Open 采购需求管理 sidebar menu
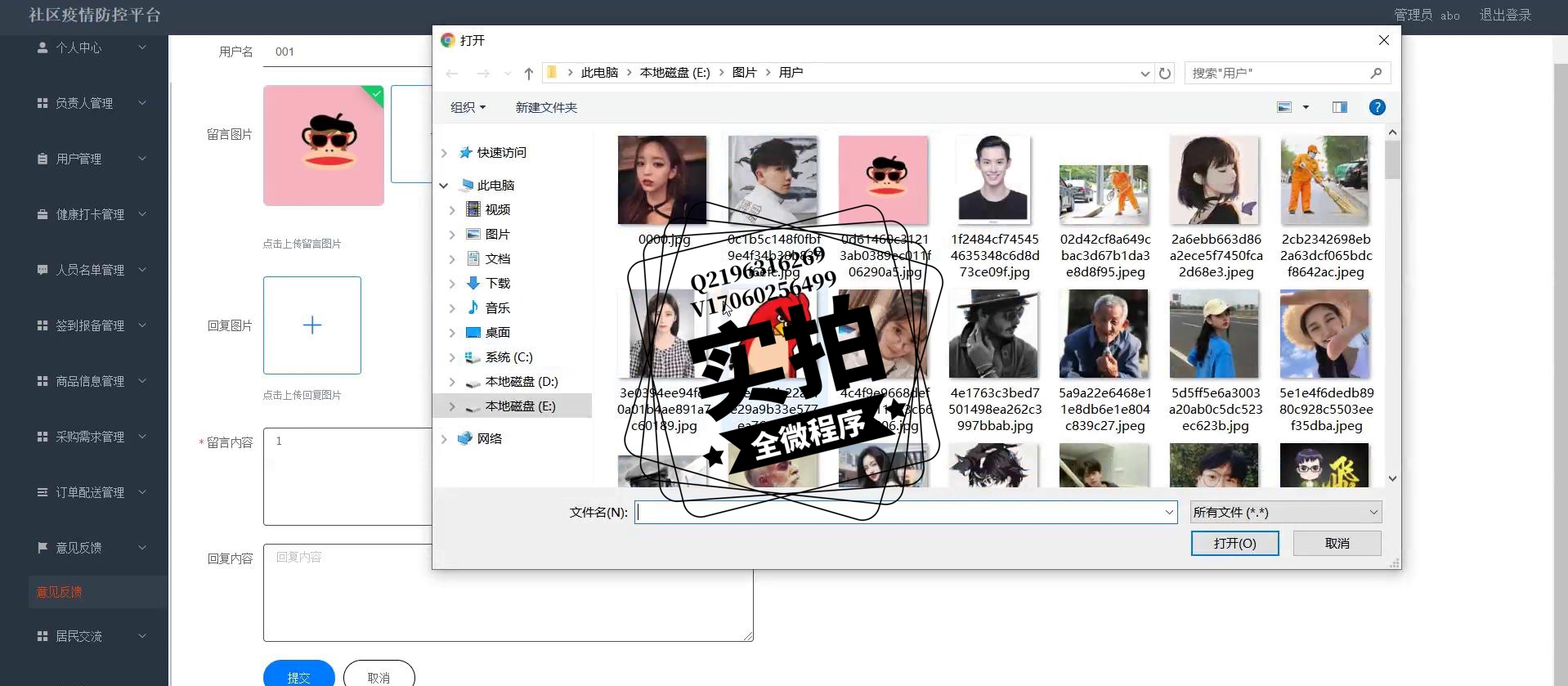This screenshot has width=1568, height=686. coord(92,437)
